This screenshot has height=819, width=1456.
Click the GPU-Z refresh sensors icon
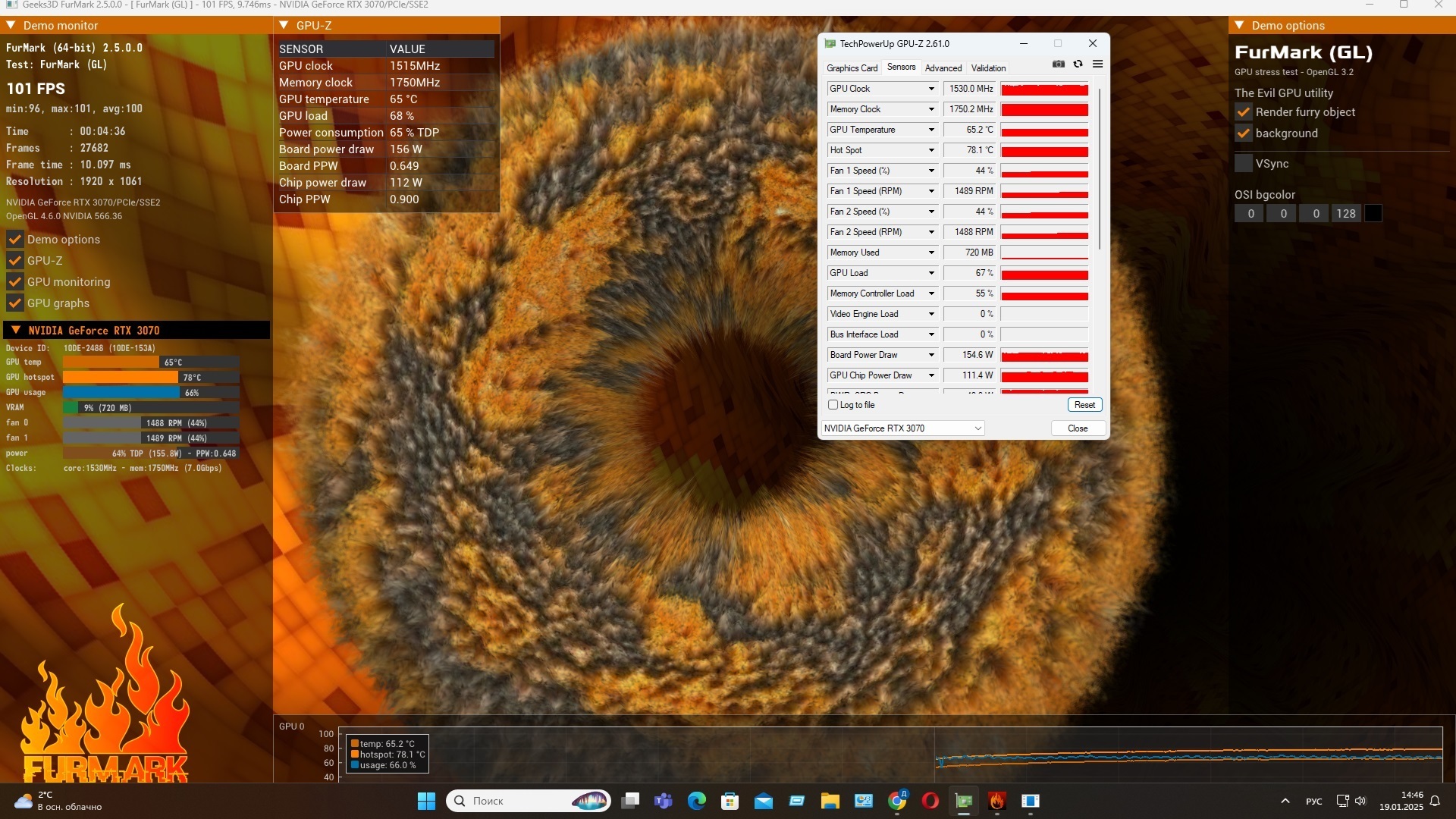pos(1078,64)
